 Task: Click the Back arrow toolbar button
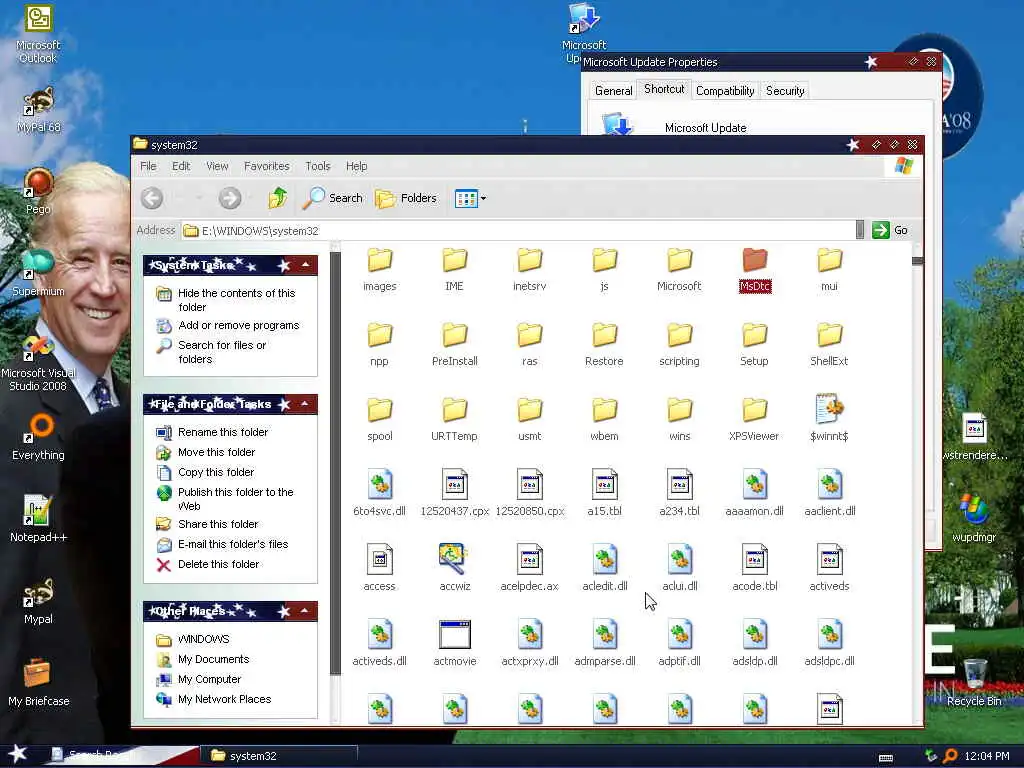click(152, 198)
